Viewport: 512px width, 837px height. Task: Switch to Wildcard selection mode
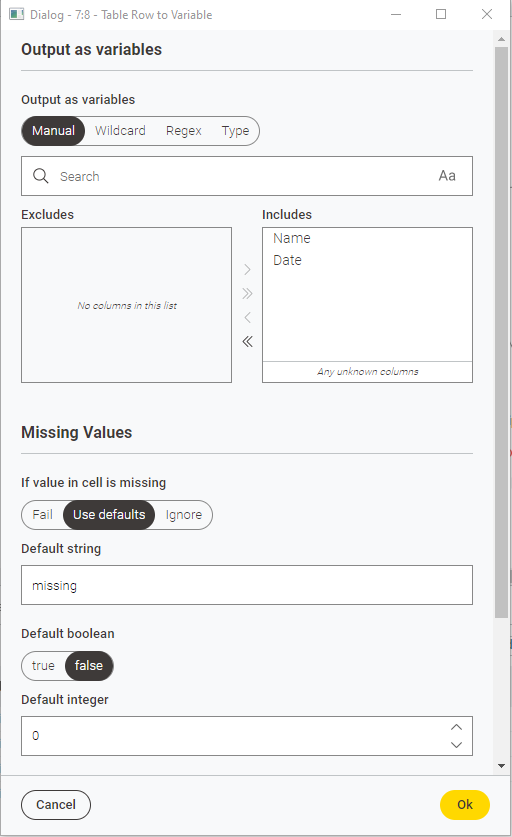120,131
